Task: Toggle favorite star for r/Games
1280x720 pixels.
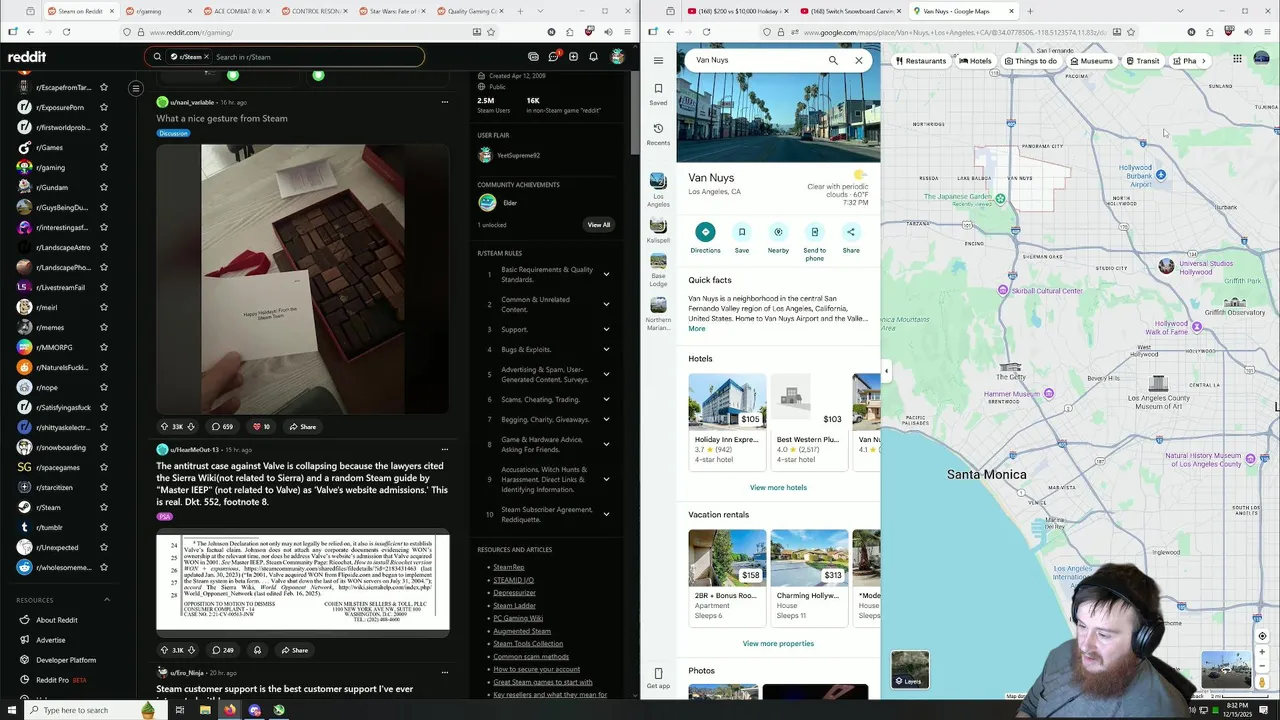Action: (x=104, y=147)
